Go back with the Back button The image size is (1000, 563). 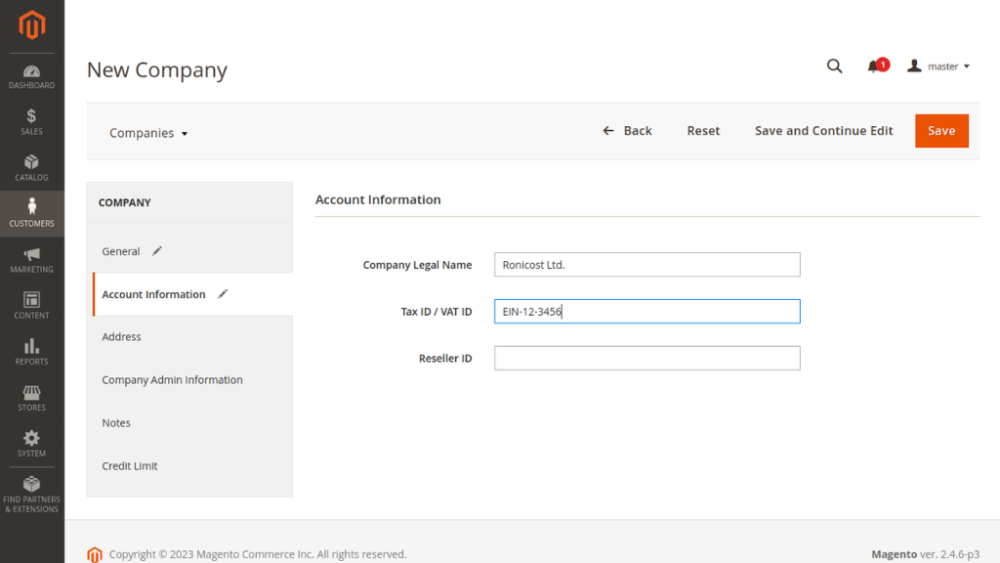coord(627,131)
